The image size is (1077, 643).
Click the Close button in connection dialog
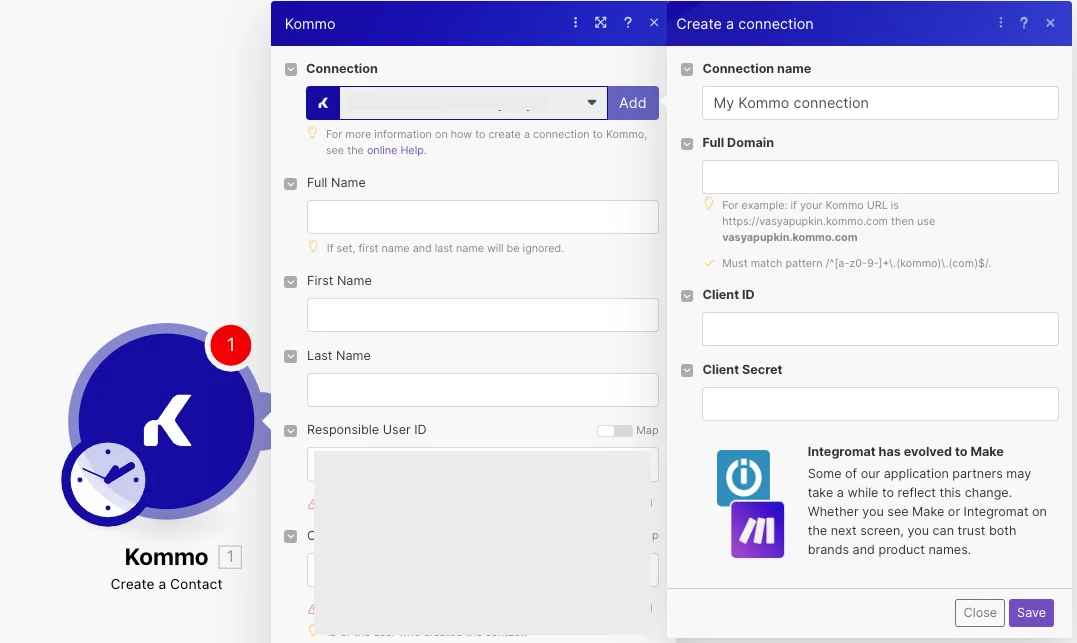[979, 613]
